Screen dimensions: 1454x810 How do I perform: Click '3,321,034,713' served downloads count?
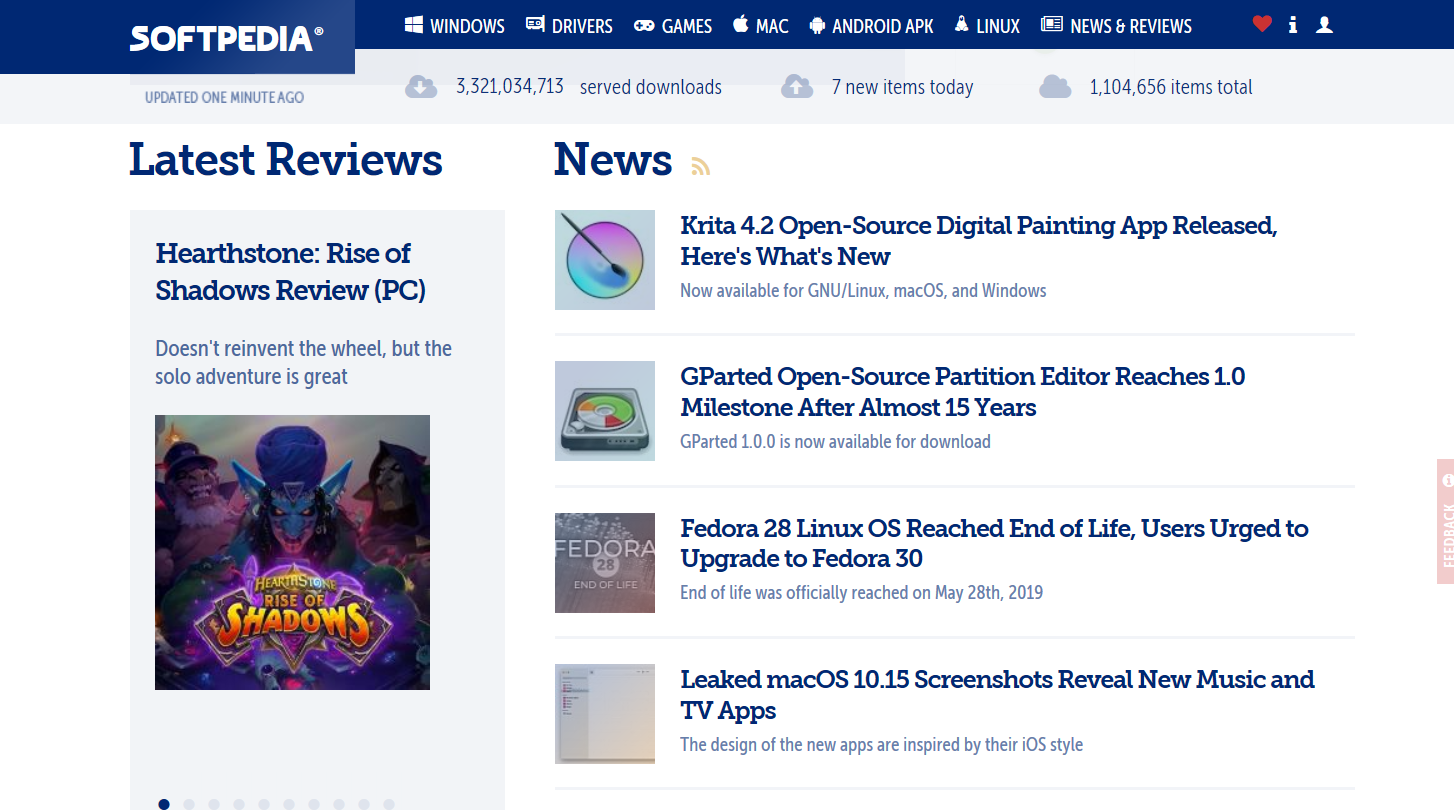510,87
